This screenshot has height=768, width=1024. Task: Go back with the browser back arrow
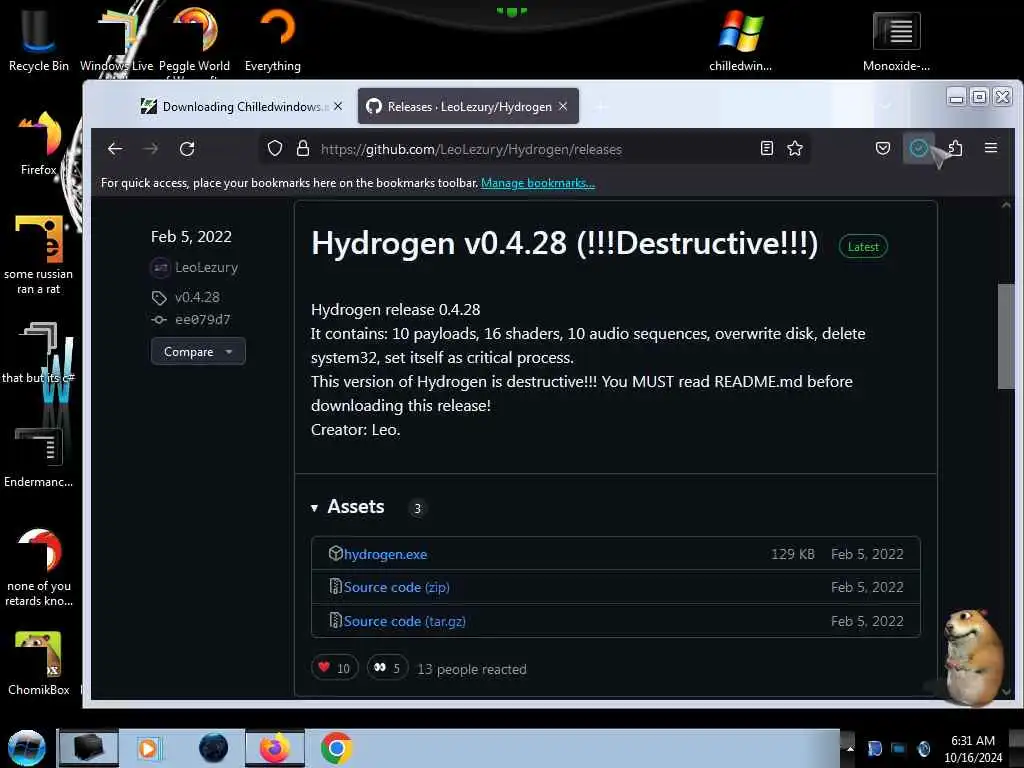coord(115,149)
